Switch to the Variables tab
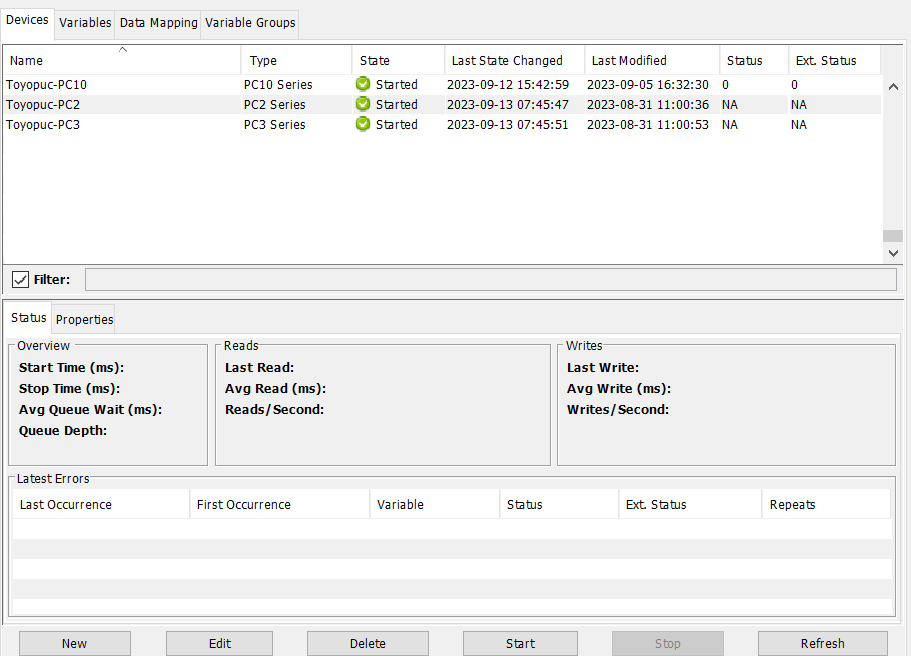The height and width of the screenshot is (656, 911). (x=85, y=22)
